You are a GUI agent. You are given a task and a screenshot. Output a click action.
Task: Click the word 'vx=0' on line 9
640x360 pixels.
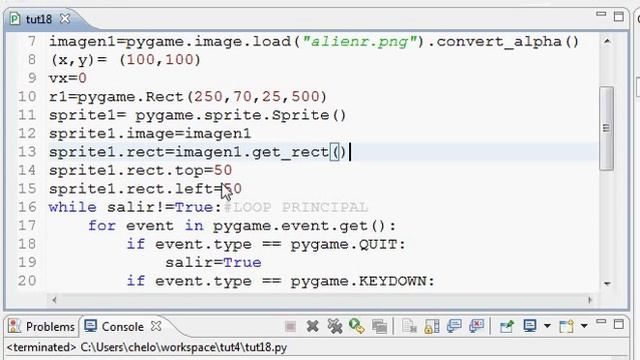[68, 78]
